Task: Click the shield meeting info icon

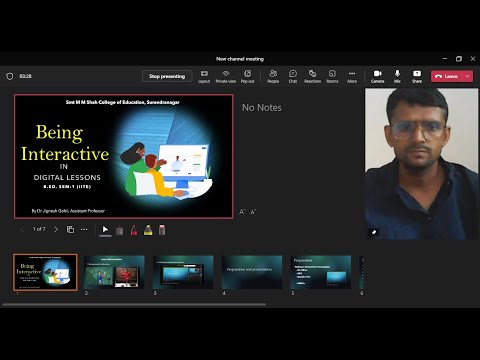Action: [x=10, y=76]
